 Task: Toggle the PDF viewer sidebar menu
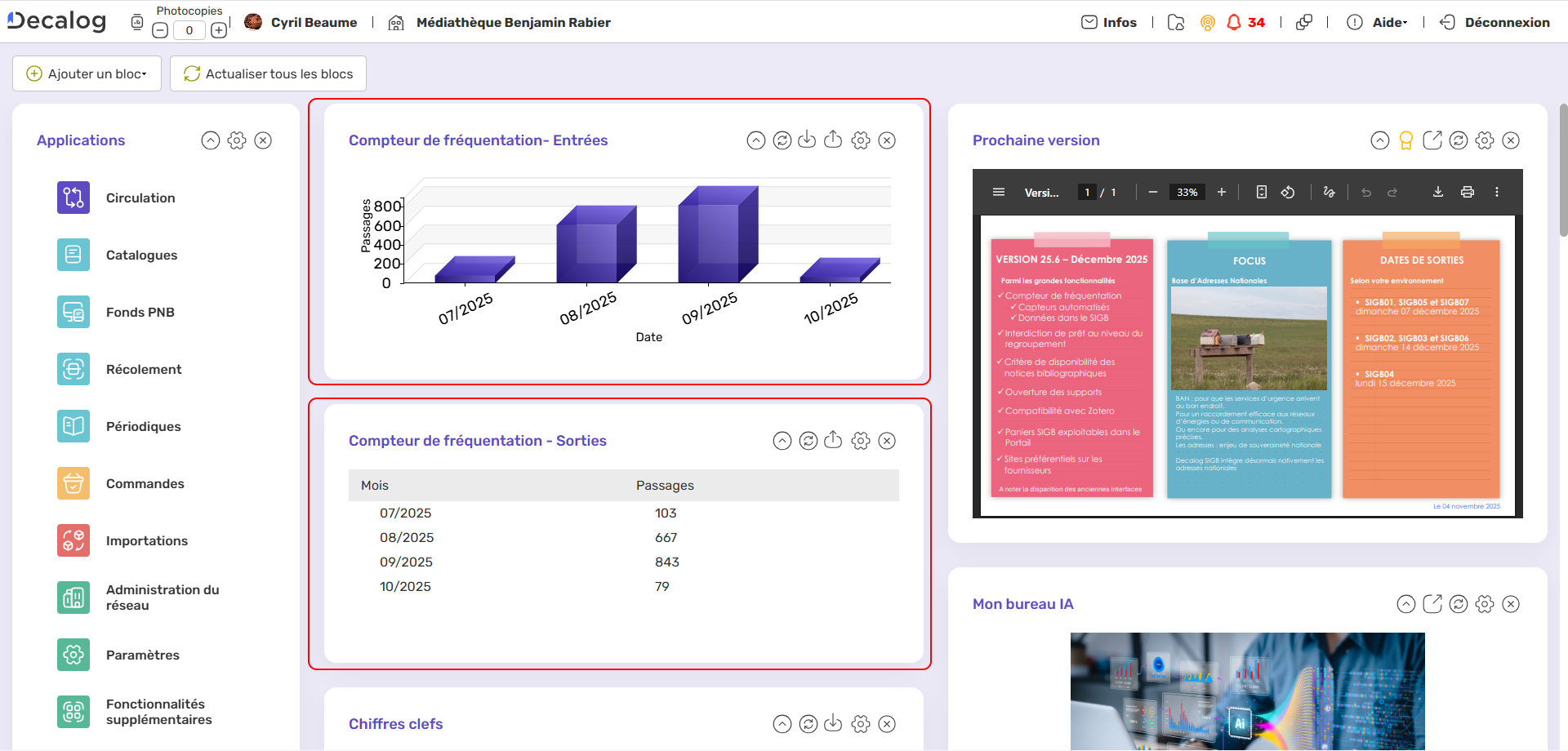[998, 192]
